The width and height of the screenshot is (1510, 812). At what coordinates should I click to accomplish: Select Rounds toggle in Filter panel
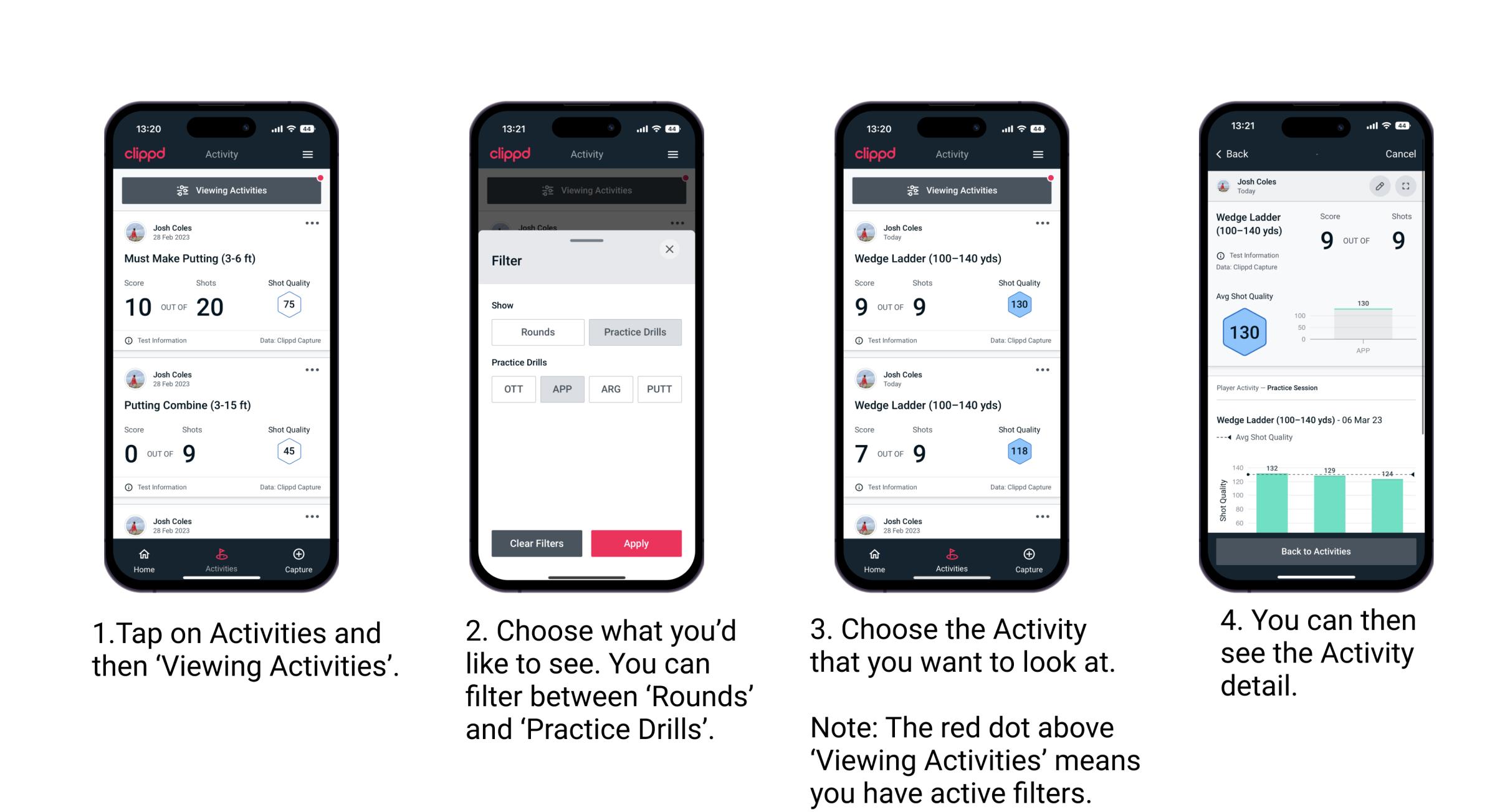pyautogui.click(x=536, y=330)
